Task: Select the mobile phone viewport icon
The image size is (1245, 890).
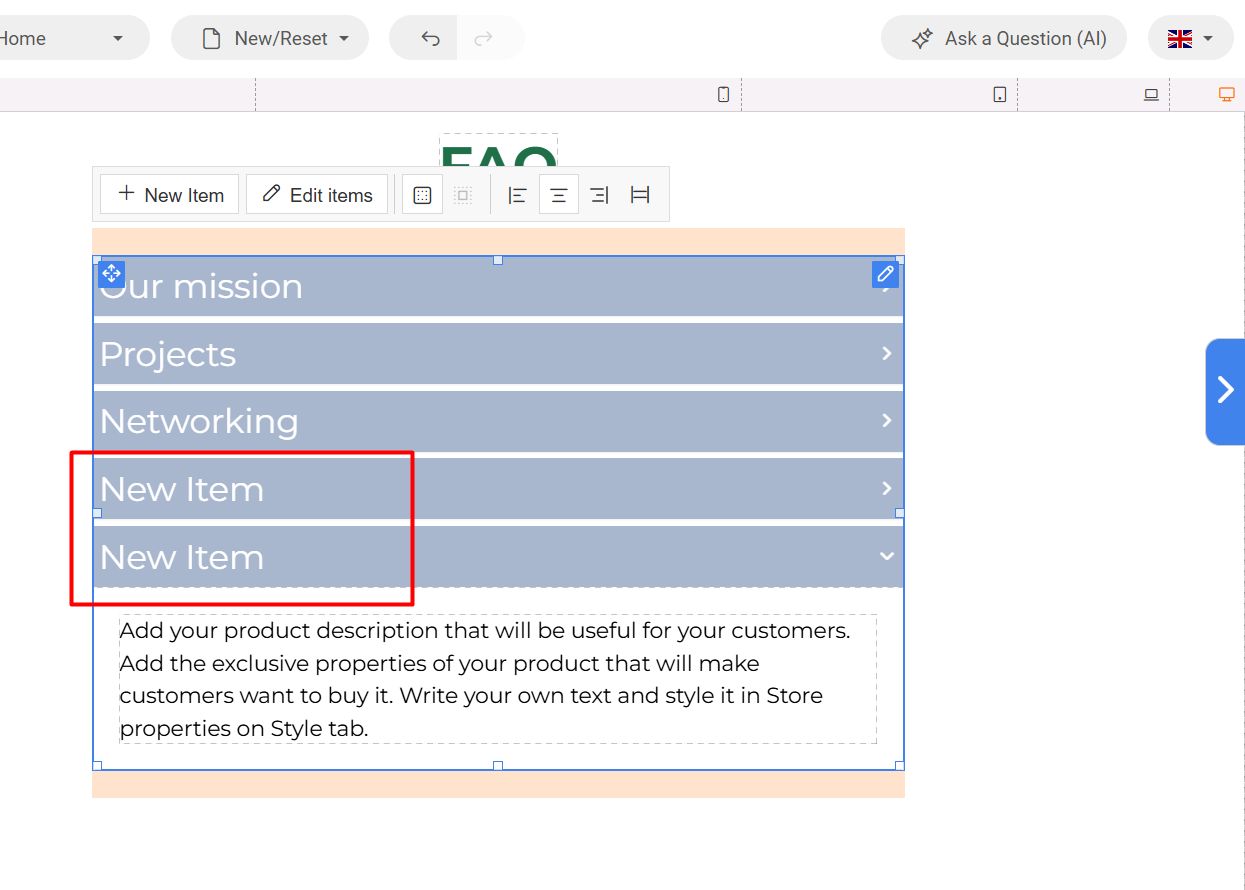Action: pyautogui.click(x=723, y=95)
